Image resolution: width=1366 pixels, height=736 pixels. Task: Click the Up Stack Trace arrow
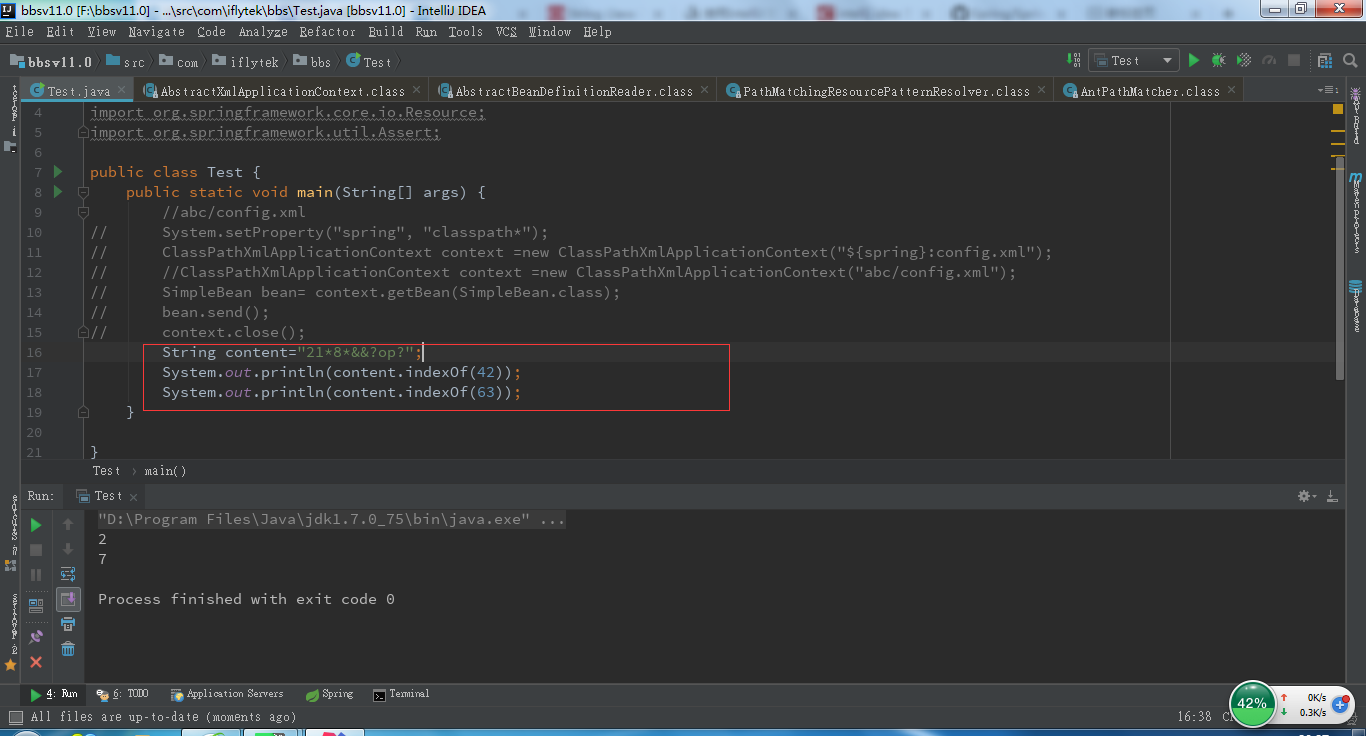click(x=68, y=524)
